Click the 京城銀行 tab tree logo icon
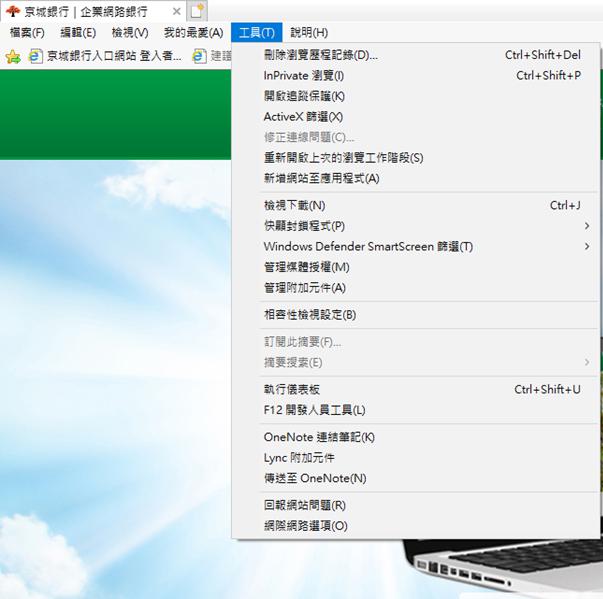The height and width of the screenshot is (599, 603). [x=13, y=11]
